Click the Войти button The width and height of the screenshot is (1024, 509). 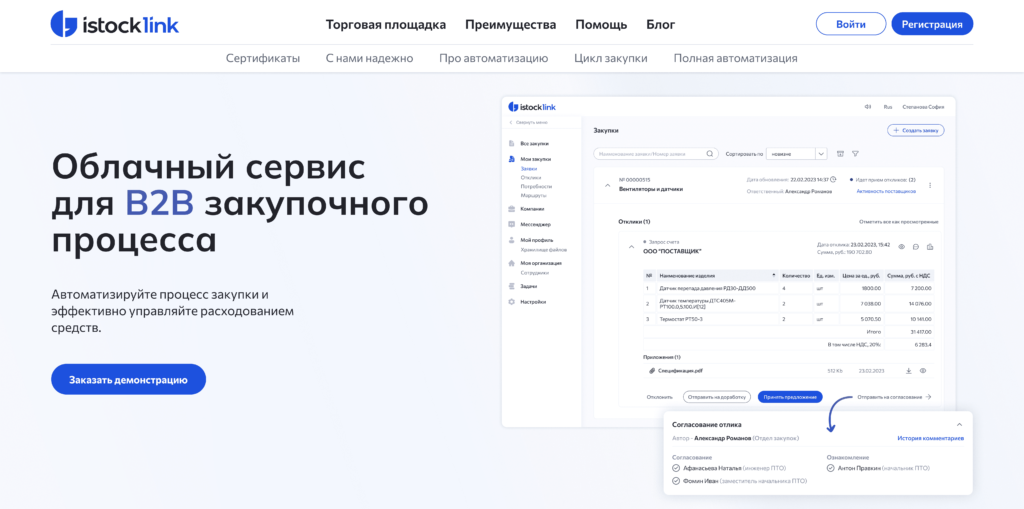click(851, 24)
